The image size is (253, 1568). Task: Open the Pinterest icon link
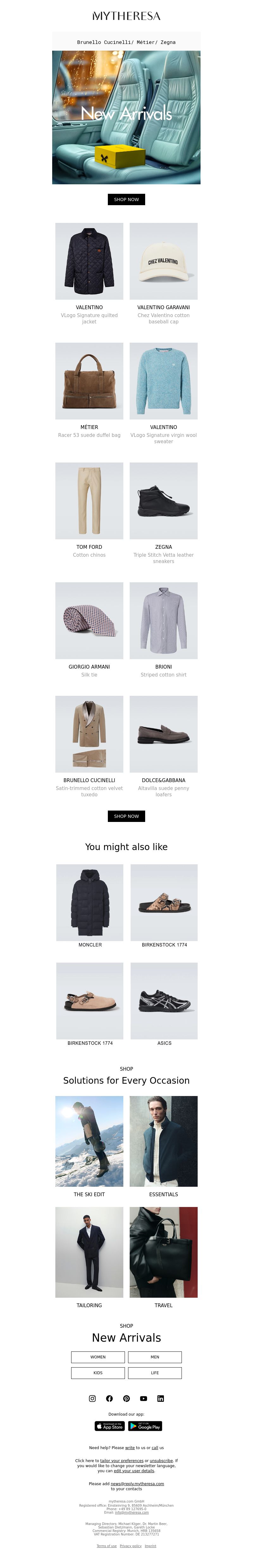pyautogui.click(x=126, y=1399)
